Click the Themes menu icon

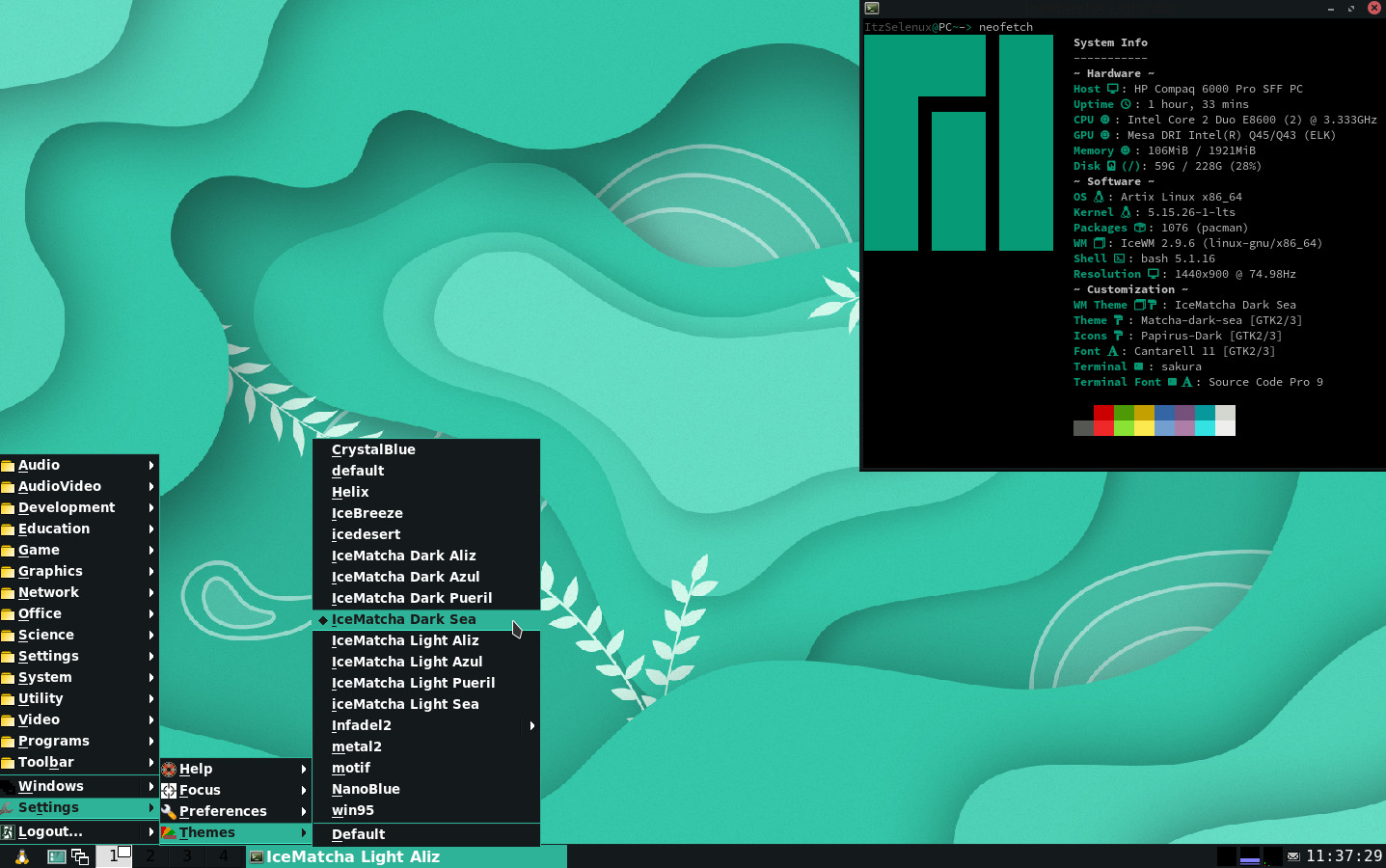(x=169, y=833)
